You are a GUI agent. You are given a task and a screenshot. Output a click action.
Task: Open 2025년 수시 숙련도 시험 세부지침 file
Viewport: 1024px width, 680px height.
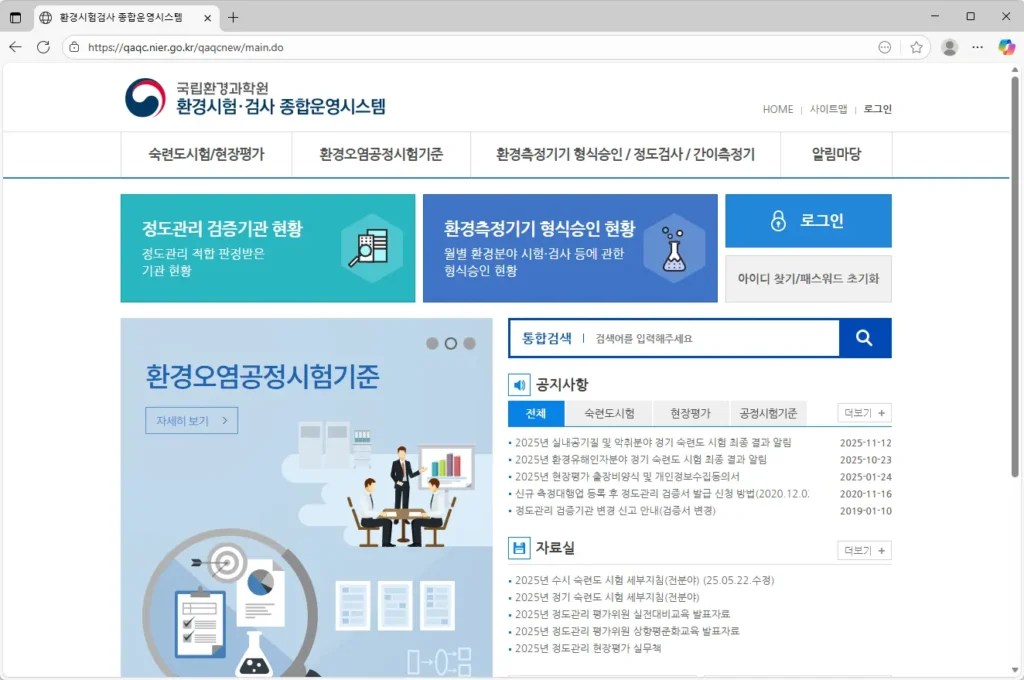(645, 581)
